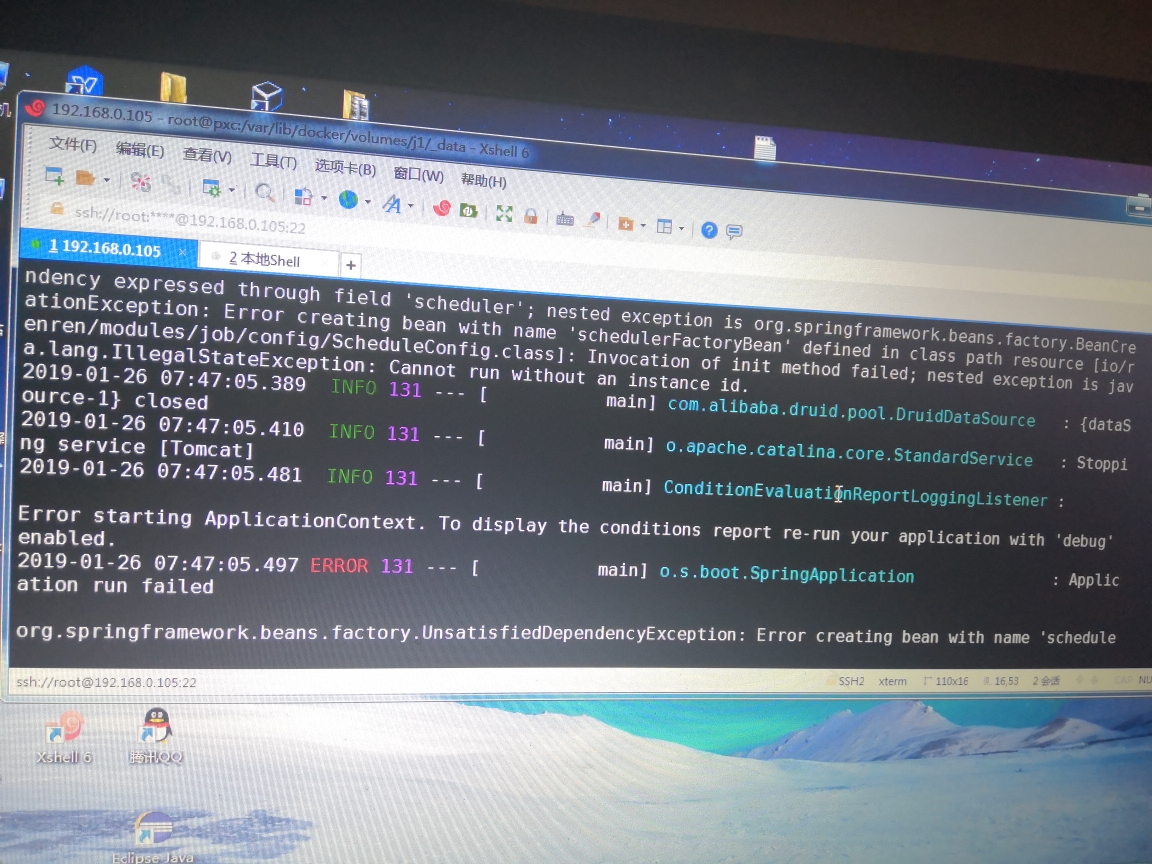Select the Eclipse Java desktop shortcut
This screenshot has width=1152, height=864.
(153, 838)
